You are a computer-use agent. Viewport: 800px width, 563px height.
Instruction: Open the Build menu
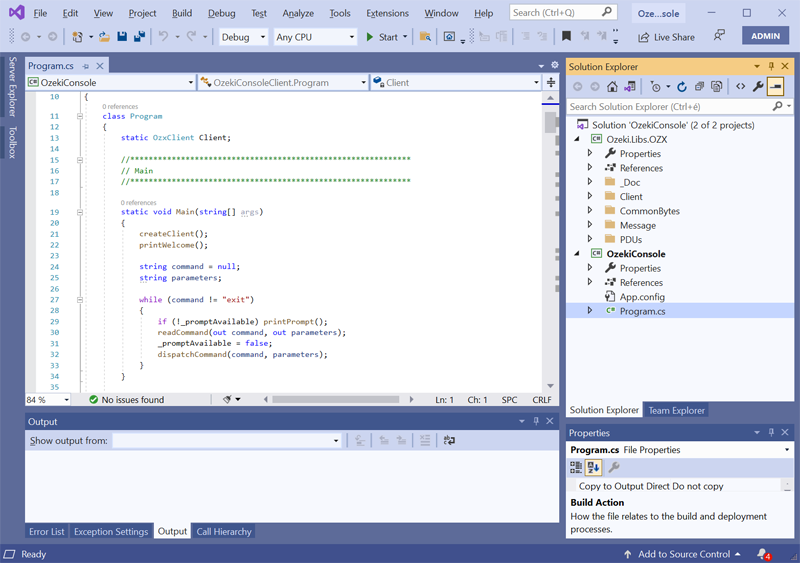[182, 13]
